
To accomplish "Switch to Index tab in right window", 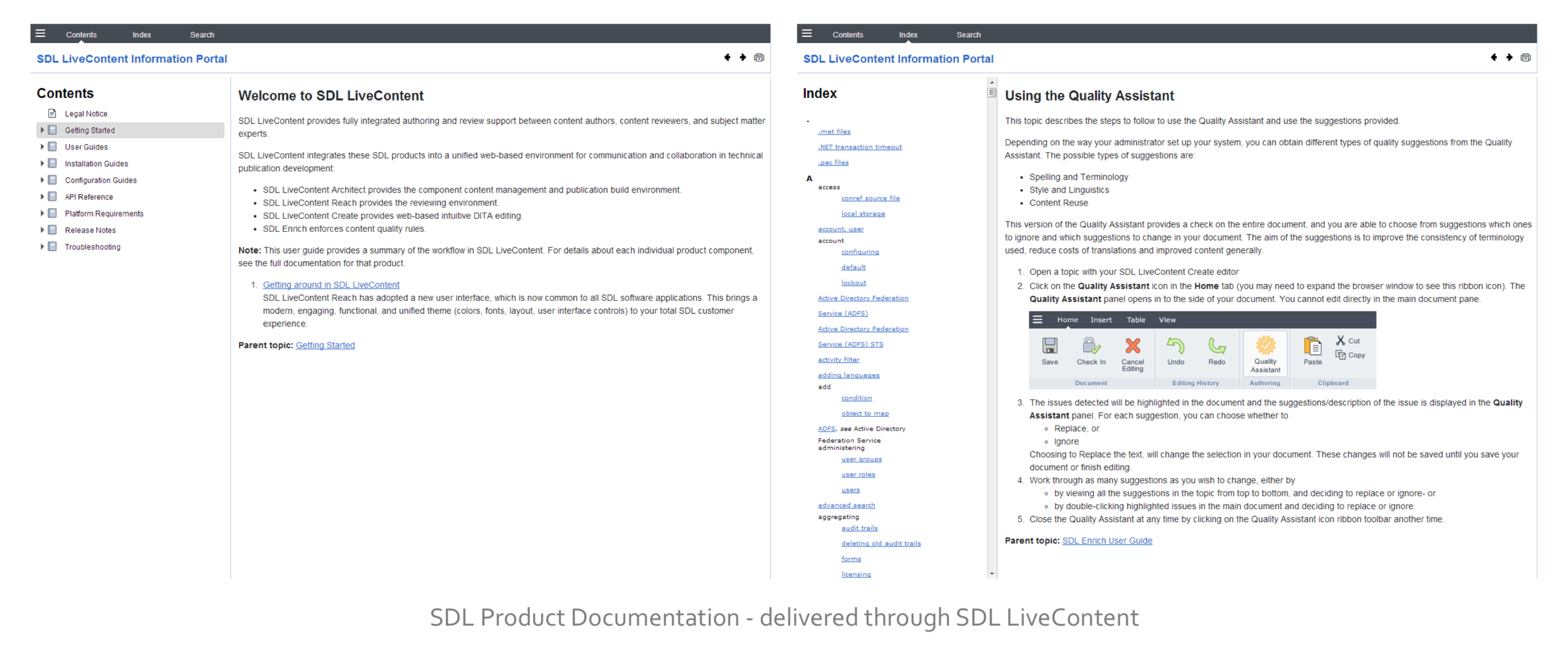I will pos(908,34).
